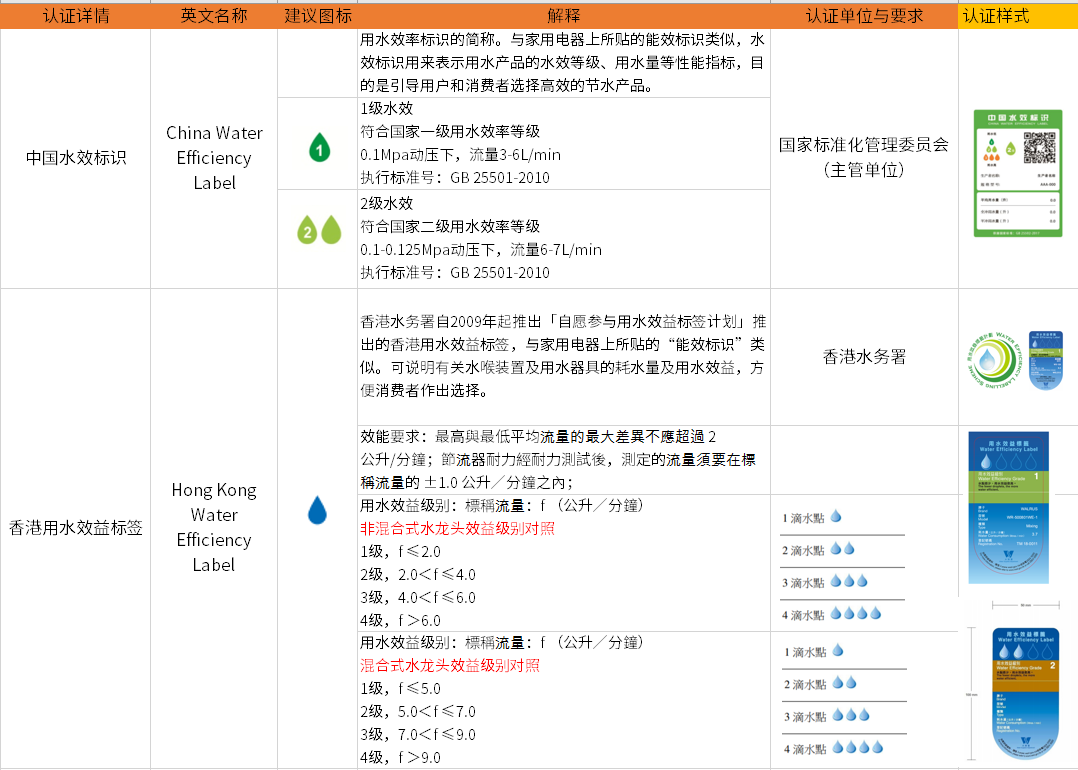This screenshot has height=770, width=1078.
Task: Click the green double-drop grade 2 icon
Action: click(x=319, y=230)
